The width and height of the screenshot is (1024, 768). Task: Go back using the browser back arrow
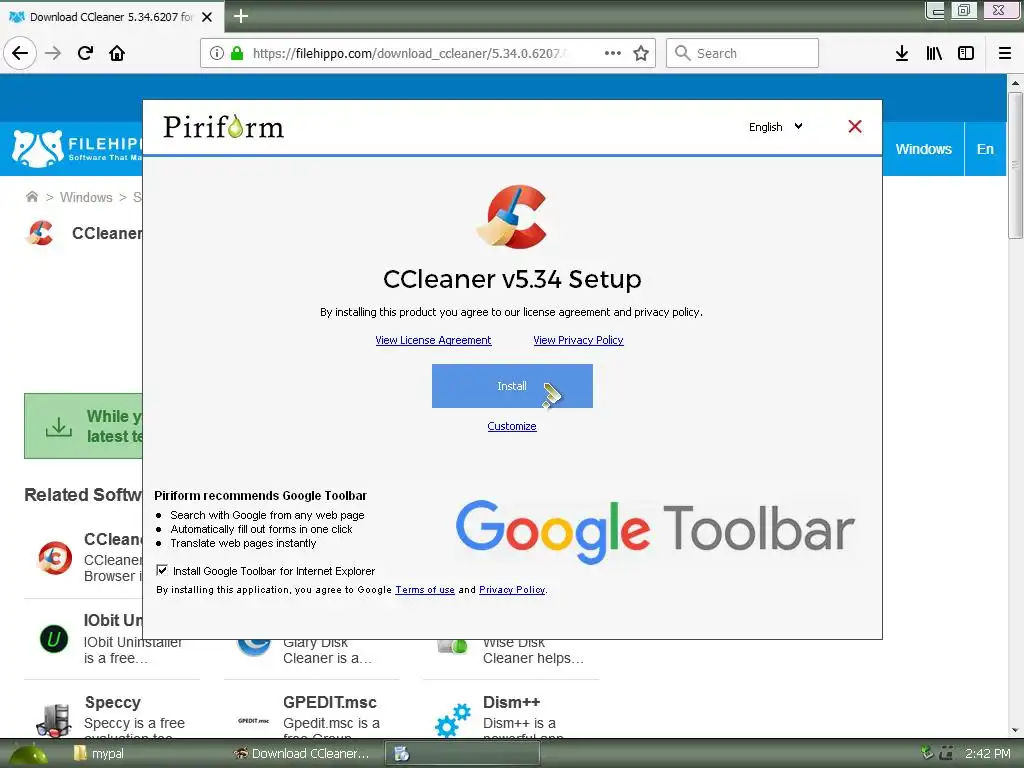coord(20,53)
